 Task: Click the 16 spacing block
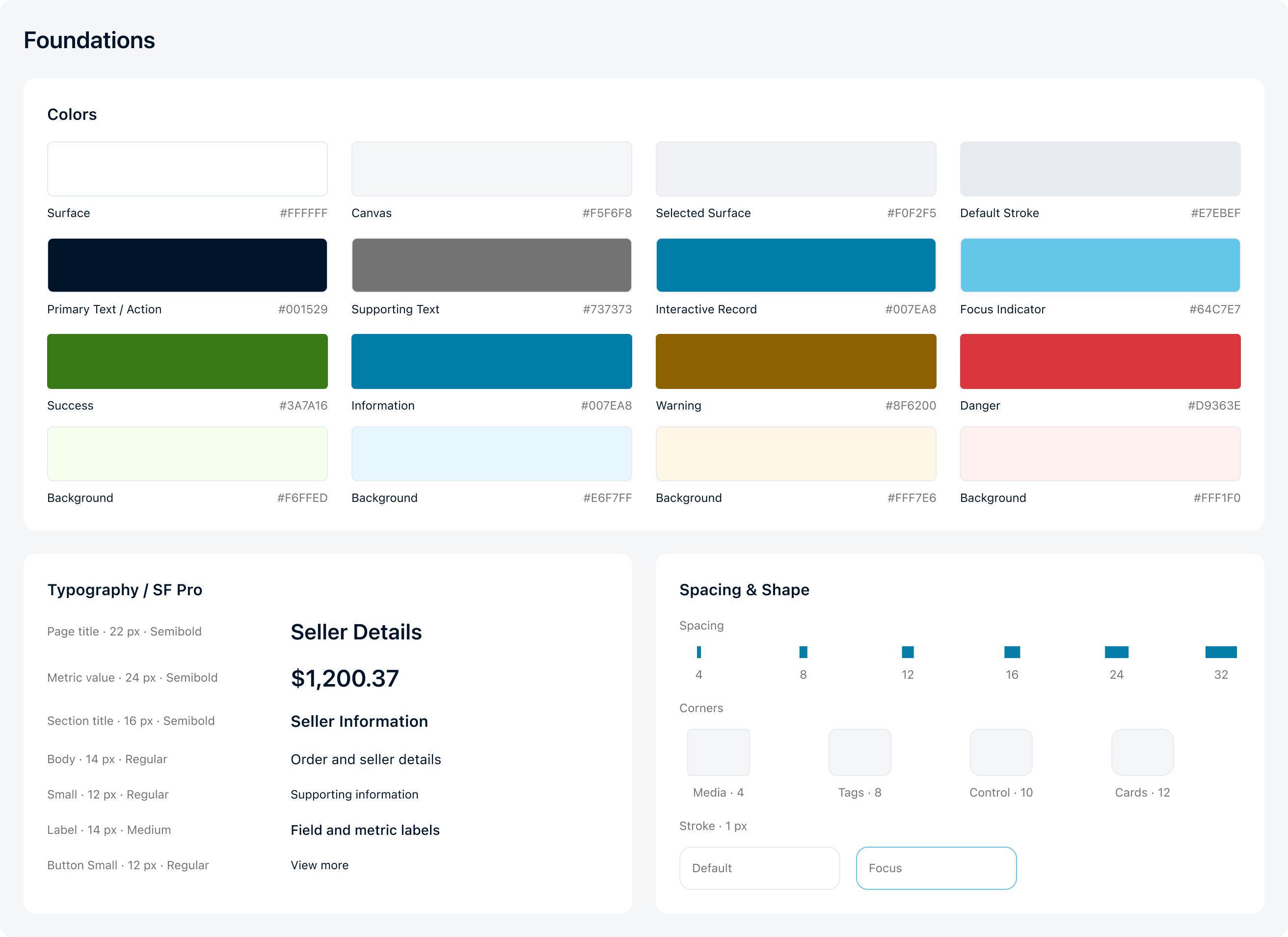[1012, 652]
